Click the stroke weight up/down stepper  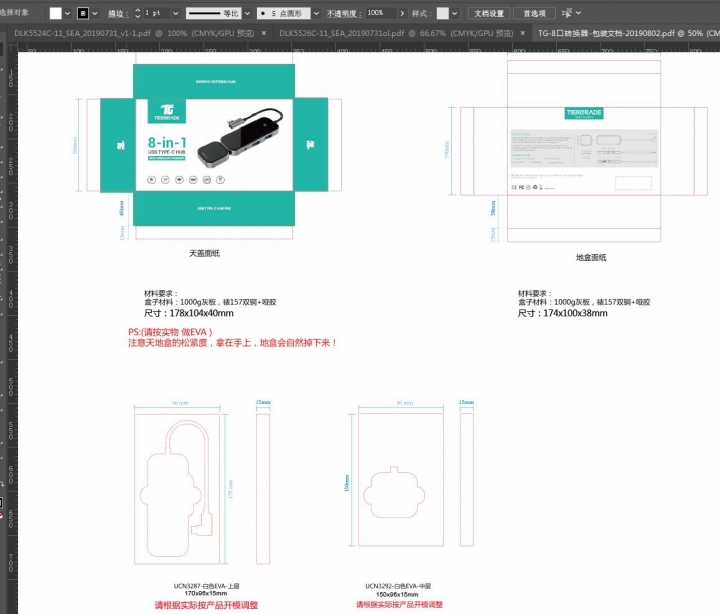[139, 13]
